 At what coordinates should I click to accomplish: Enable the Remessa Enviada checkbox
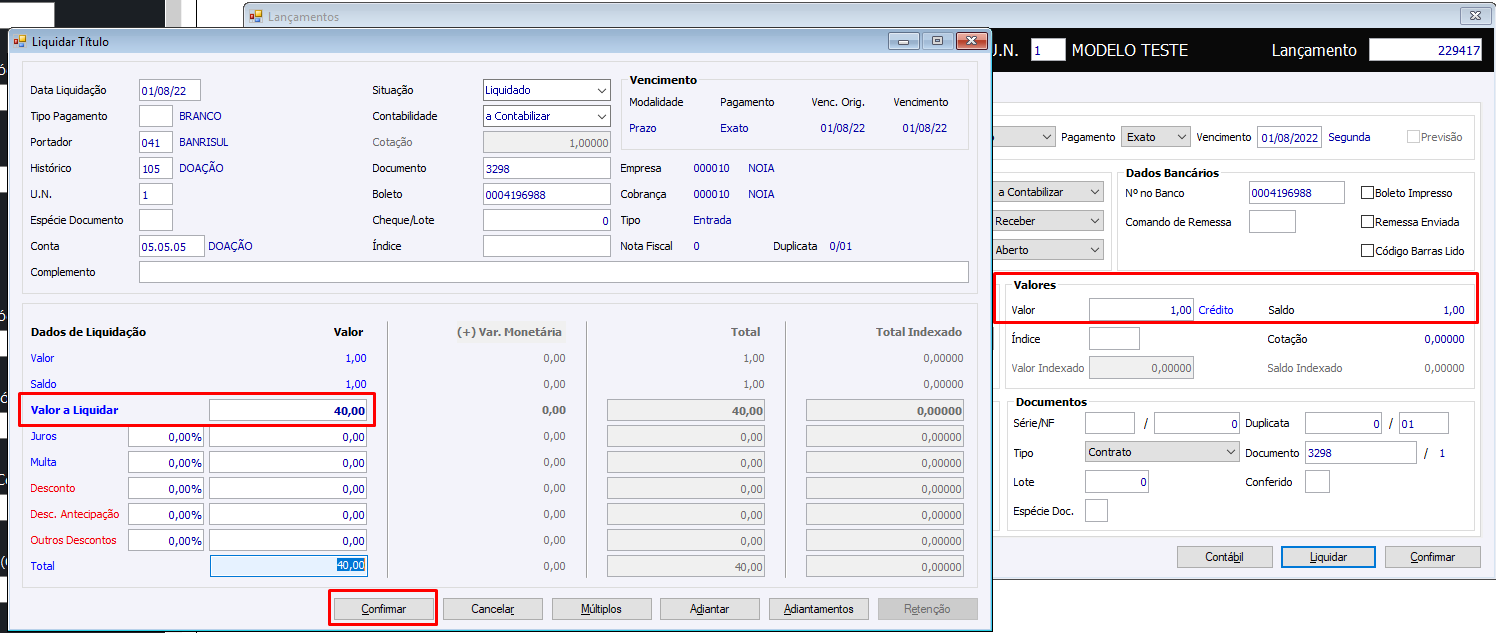pos(1367,222)
